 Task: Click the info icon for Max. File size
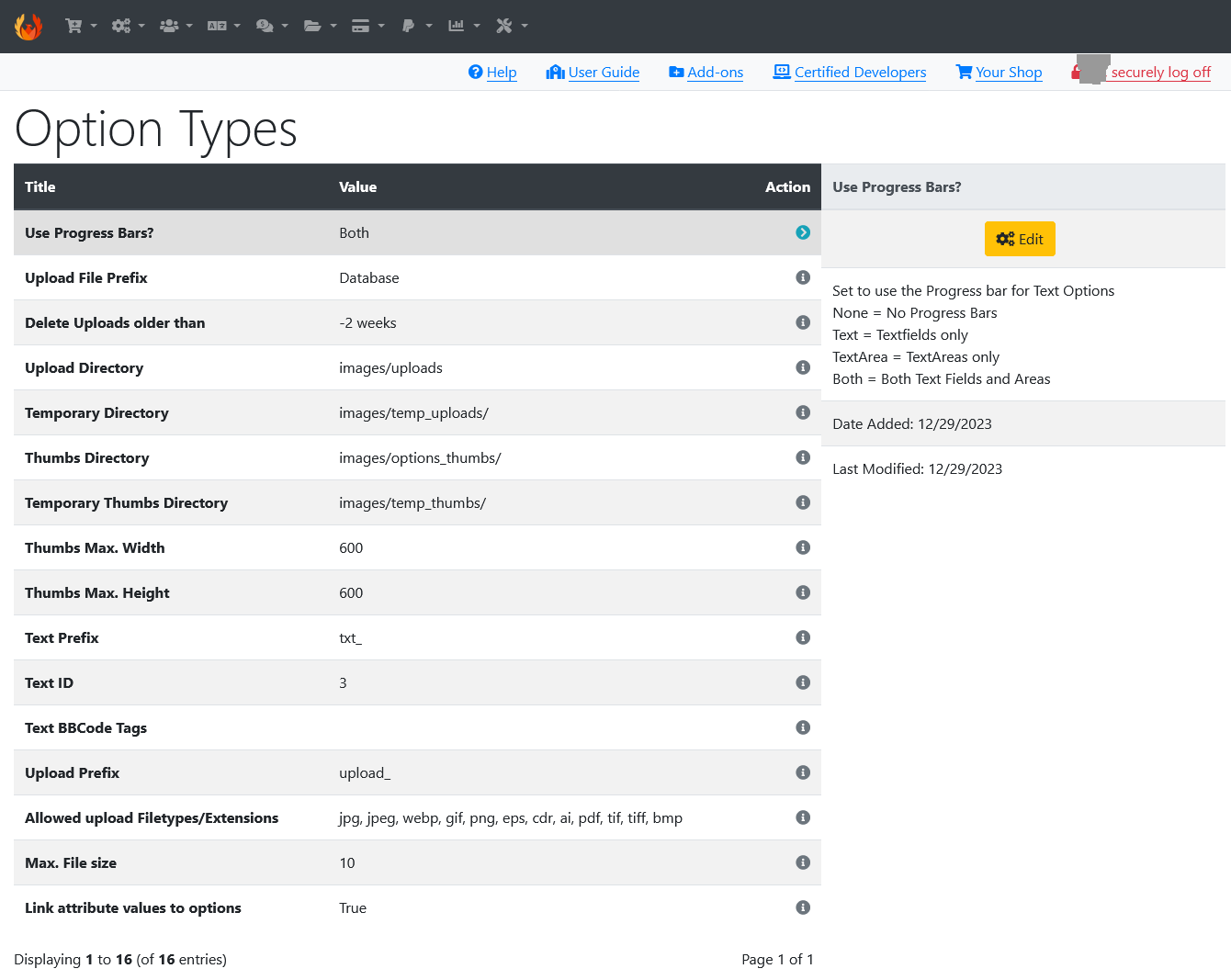click(x=803, y=862)
